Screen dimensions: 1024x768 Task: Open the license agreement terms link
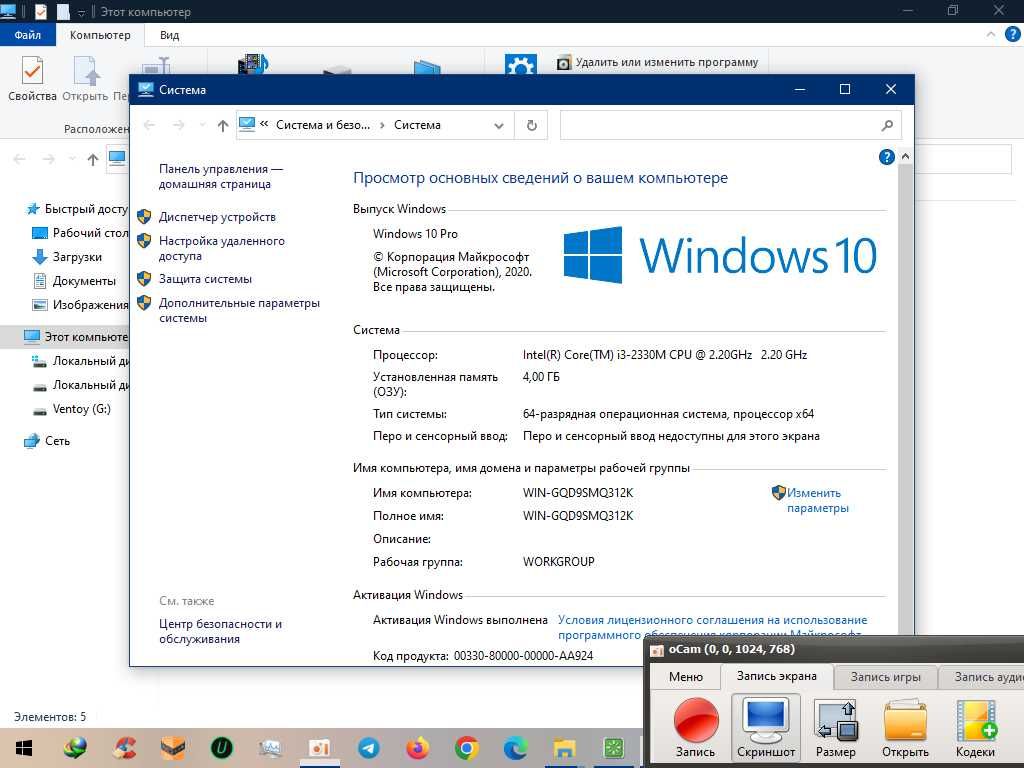712,626
